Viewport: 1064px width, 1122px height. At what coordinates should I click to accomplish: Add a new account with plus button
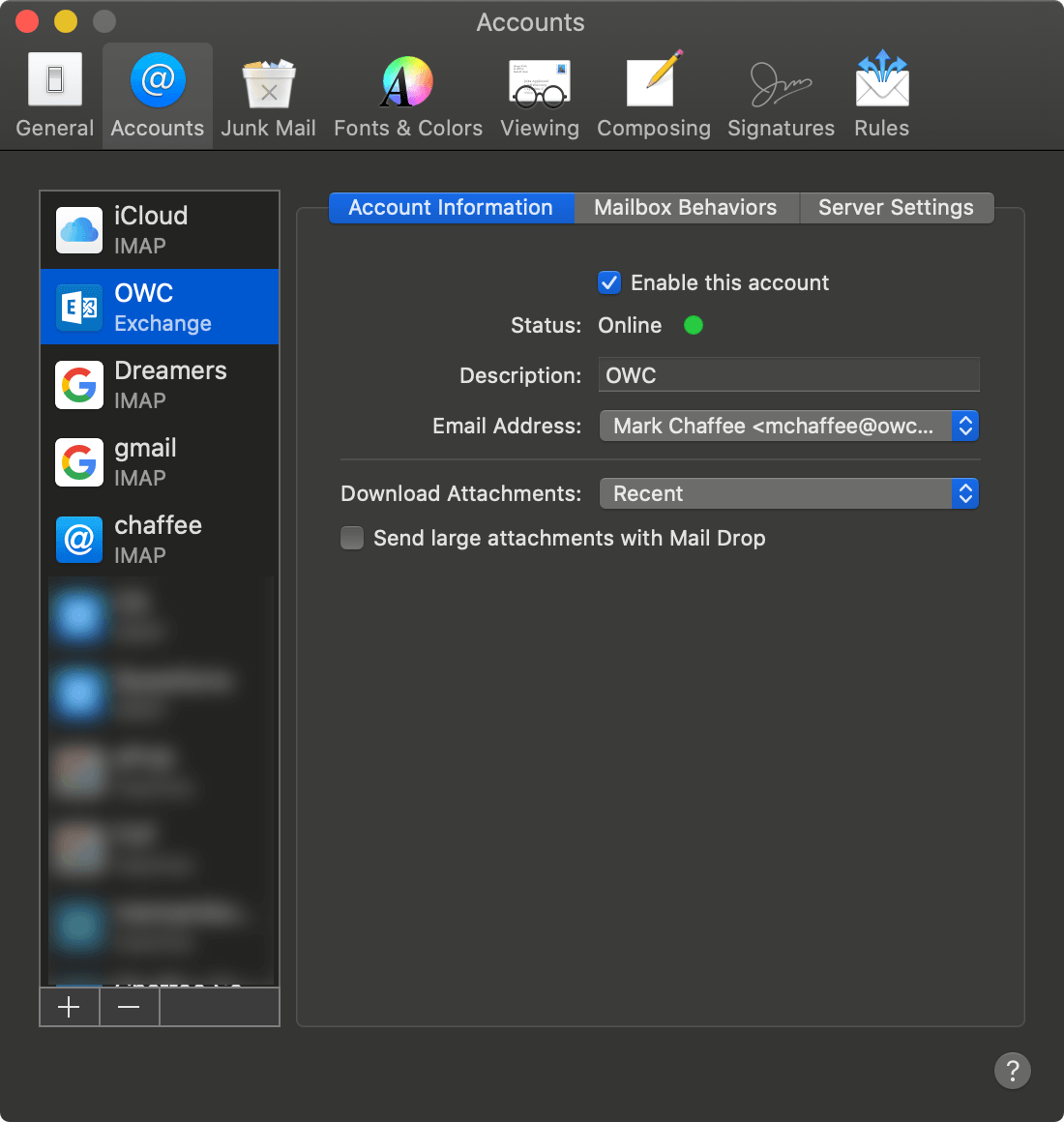click(69, 1007)
